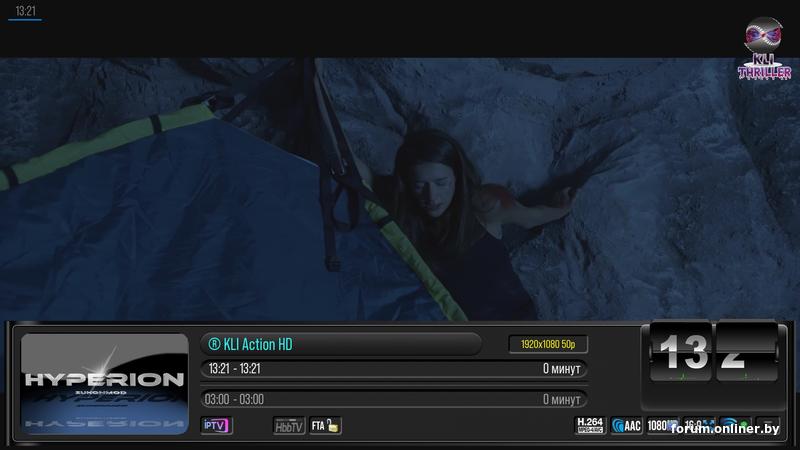This screenshot has width=800, height=450.
Task: Click the AAC audio codec icon
Action: coord(627,425)
